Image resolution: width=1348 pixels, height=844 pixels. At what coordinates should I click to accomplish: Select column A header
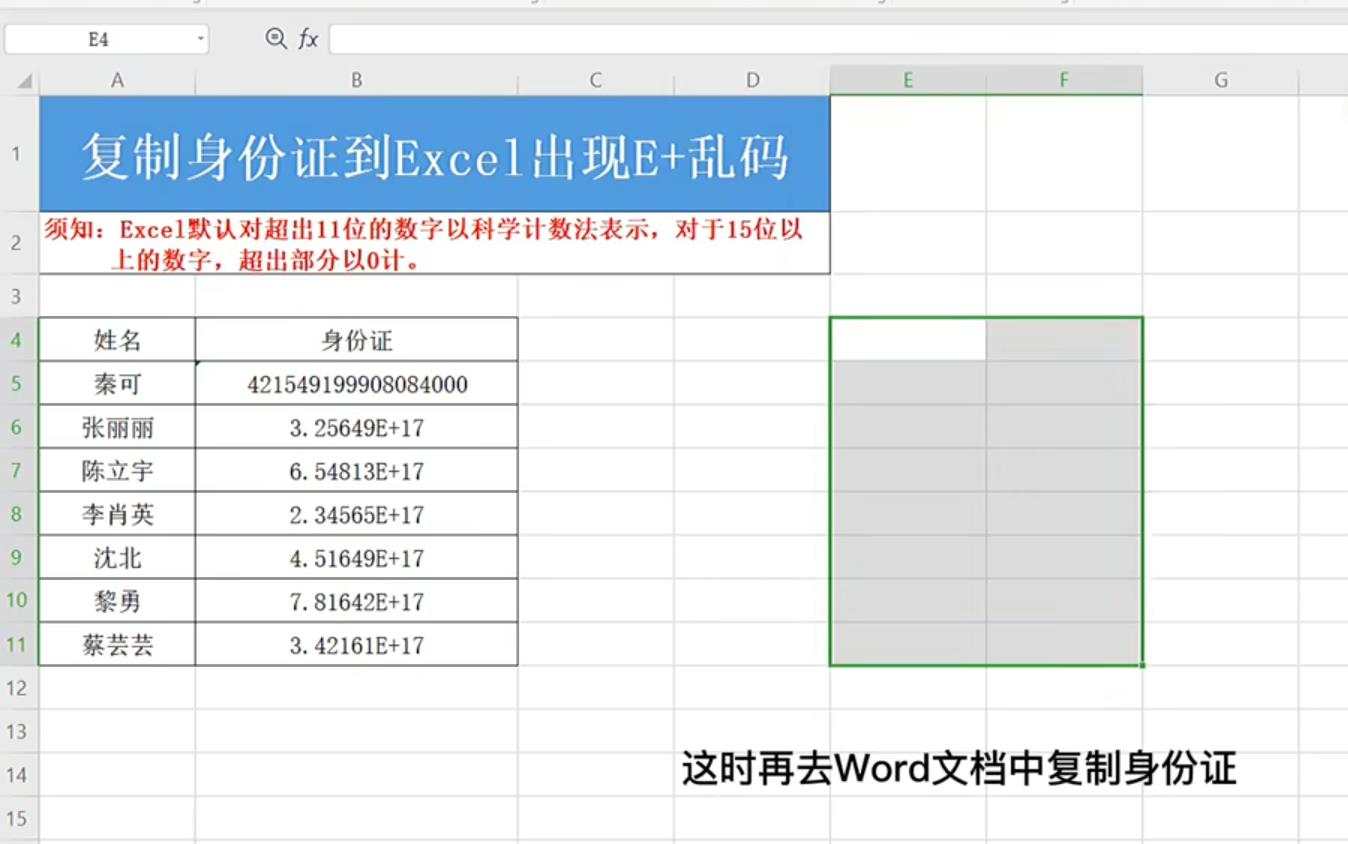click(x=117, y=80)
